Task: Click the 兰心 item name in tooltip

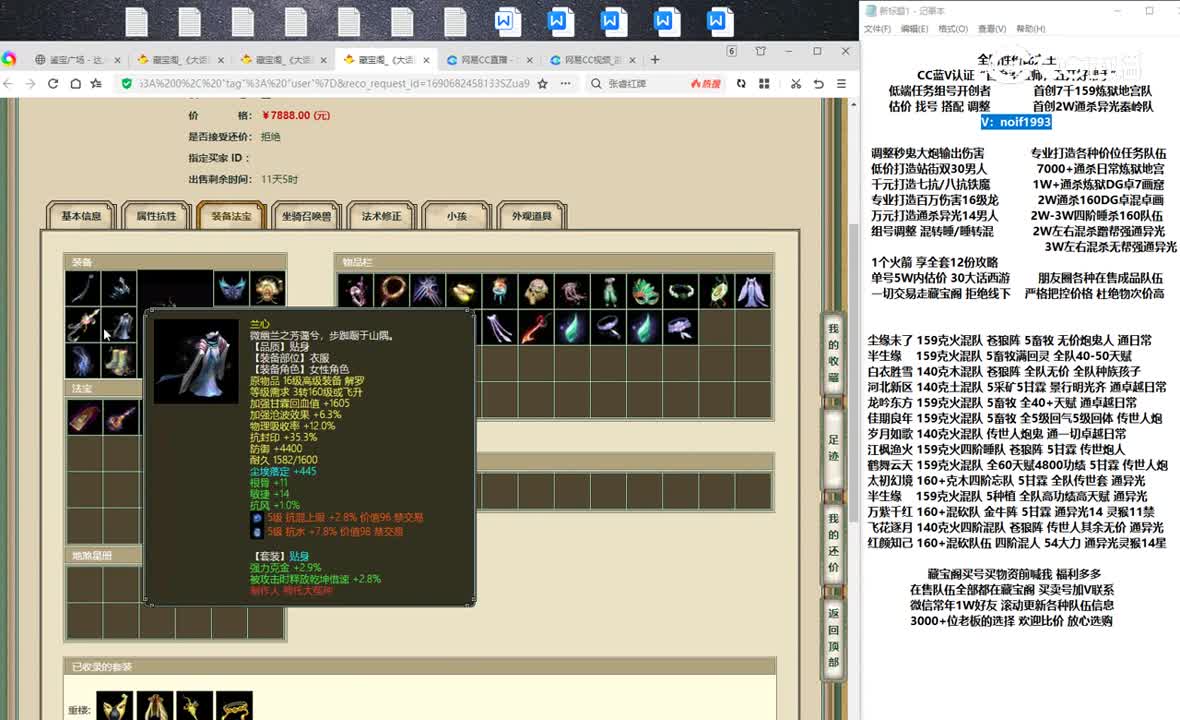Action: point(260,324)
